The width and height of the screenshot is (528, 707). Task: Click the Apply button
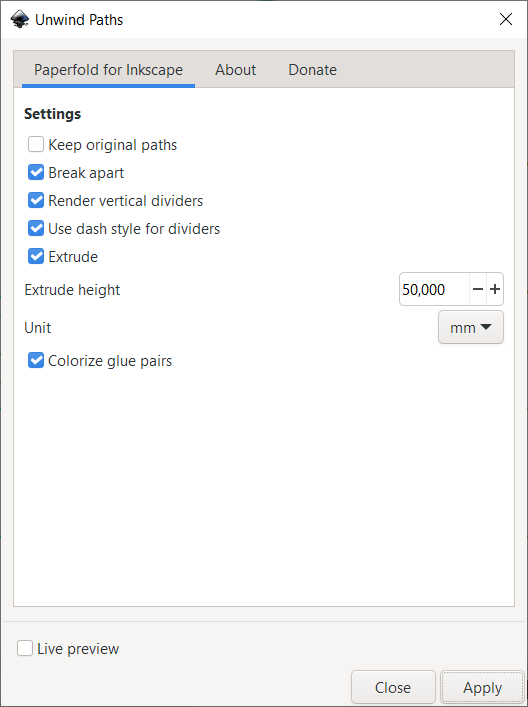coord(482,688)
